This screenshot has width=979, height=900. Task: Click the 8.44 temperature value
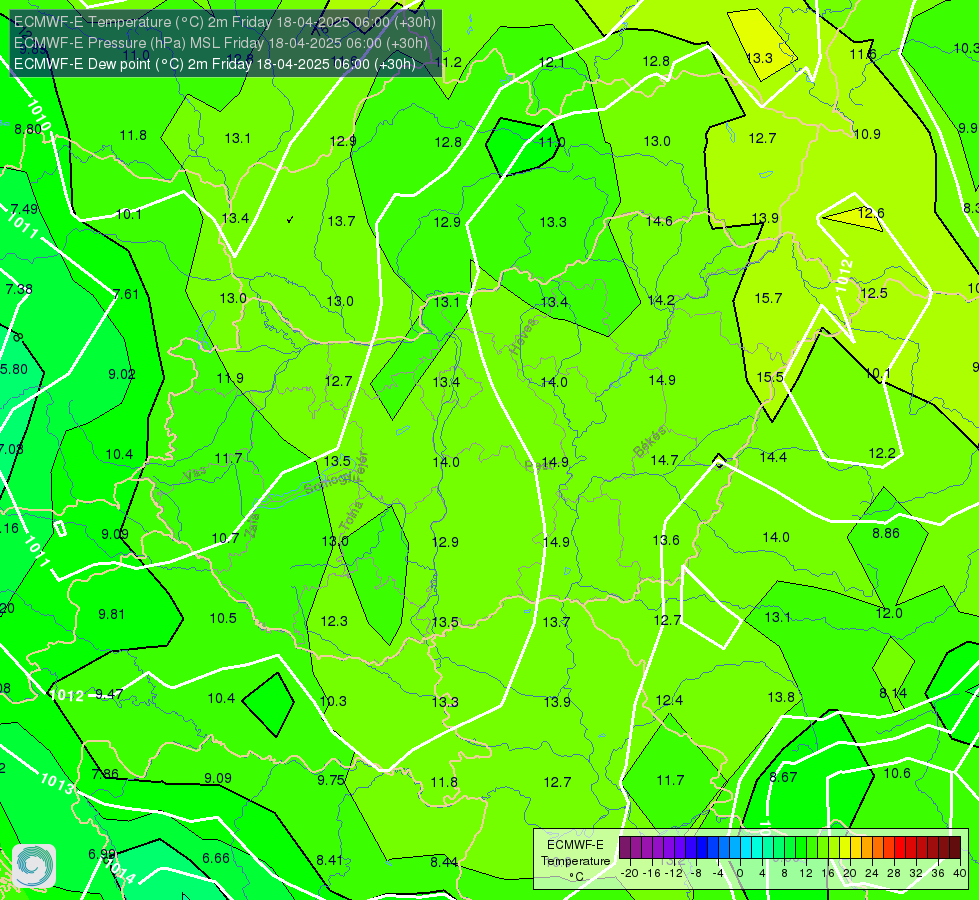point(444,862)
